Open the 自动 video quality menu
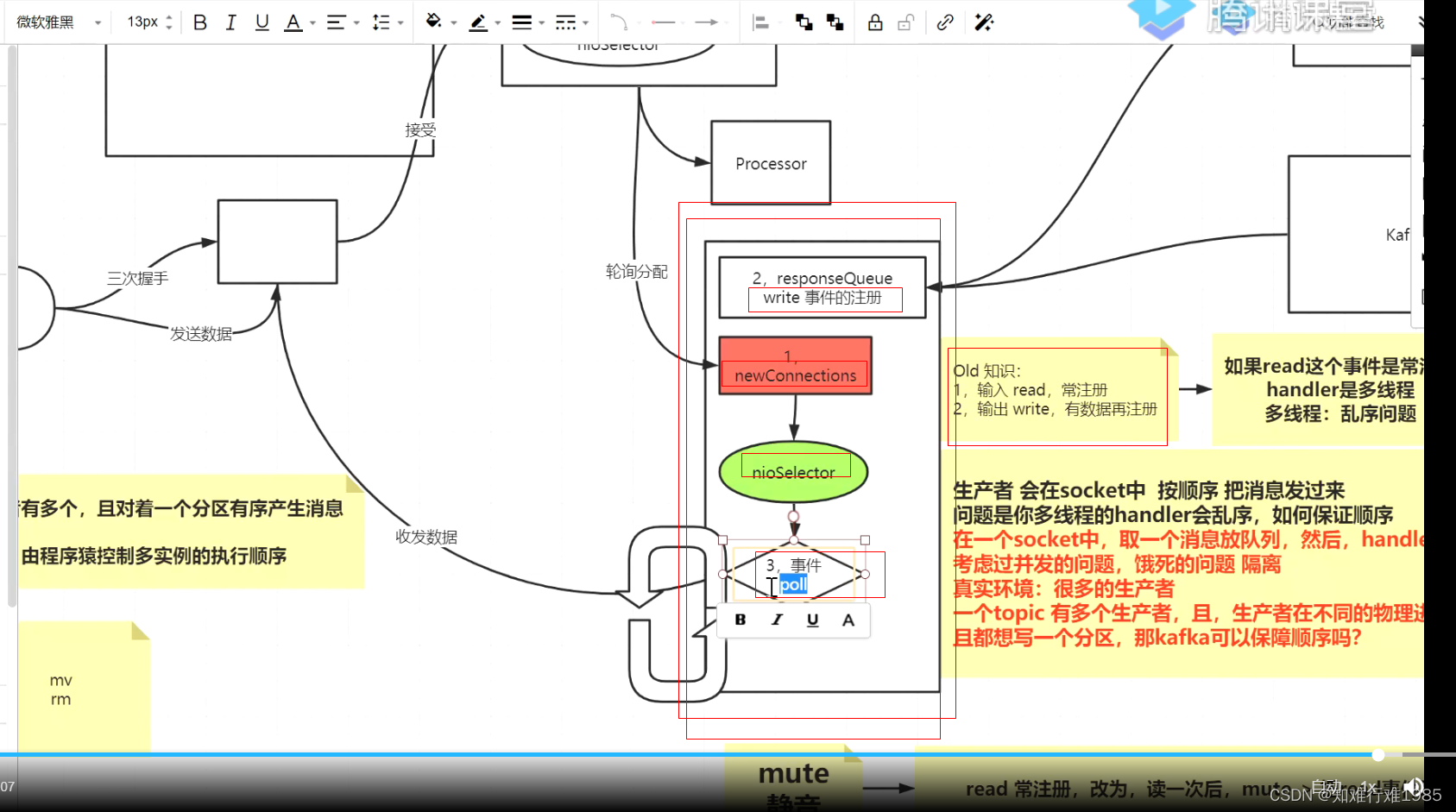The height and width of the screenshot is (812, 1456). pos(1325,786)
